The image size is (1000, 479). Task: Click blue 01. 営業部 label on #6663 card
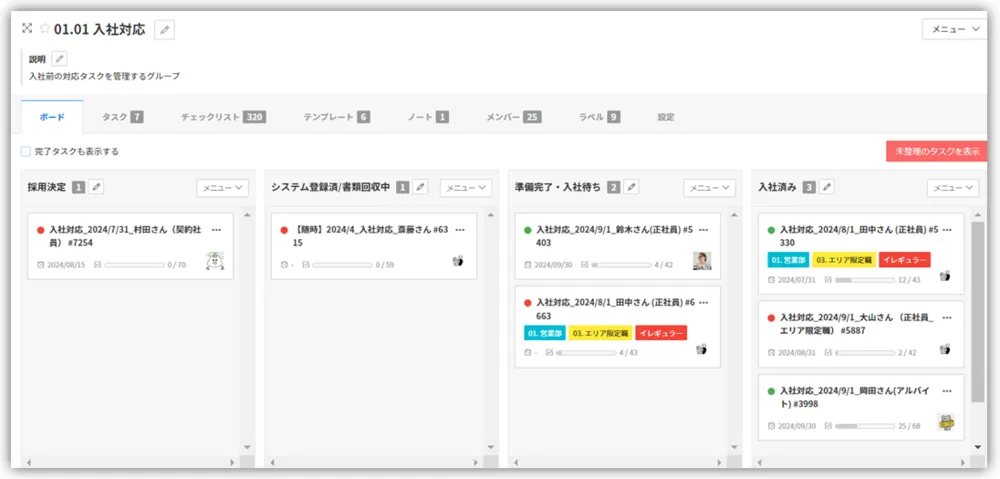click(x=545, y=333)
